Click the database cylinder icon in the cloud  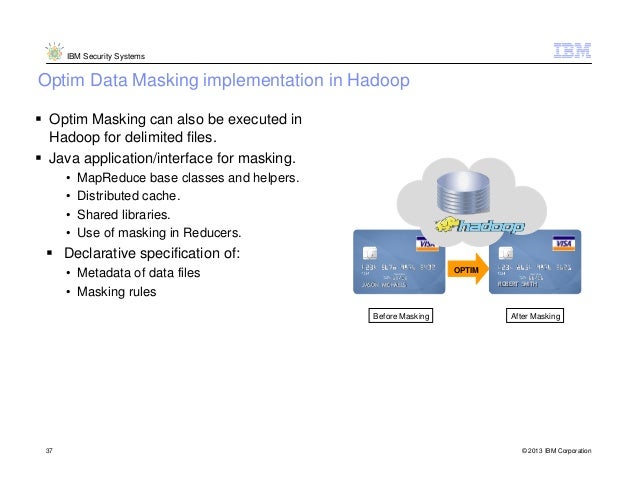point(463,192)
